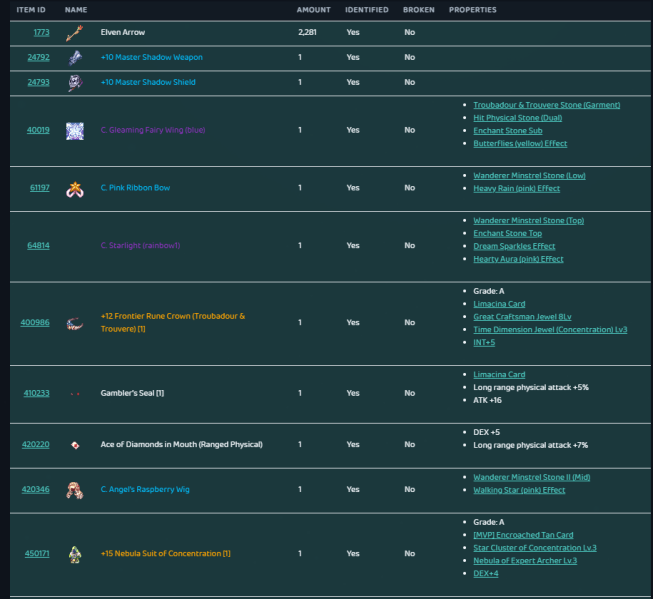Open Nebula of Expert Archer Lv3 link
653x599 pixels.
[525, 561]
